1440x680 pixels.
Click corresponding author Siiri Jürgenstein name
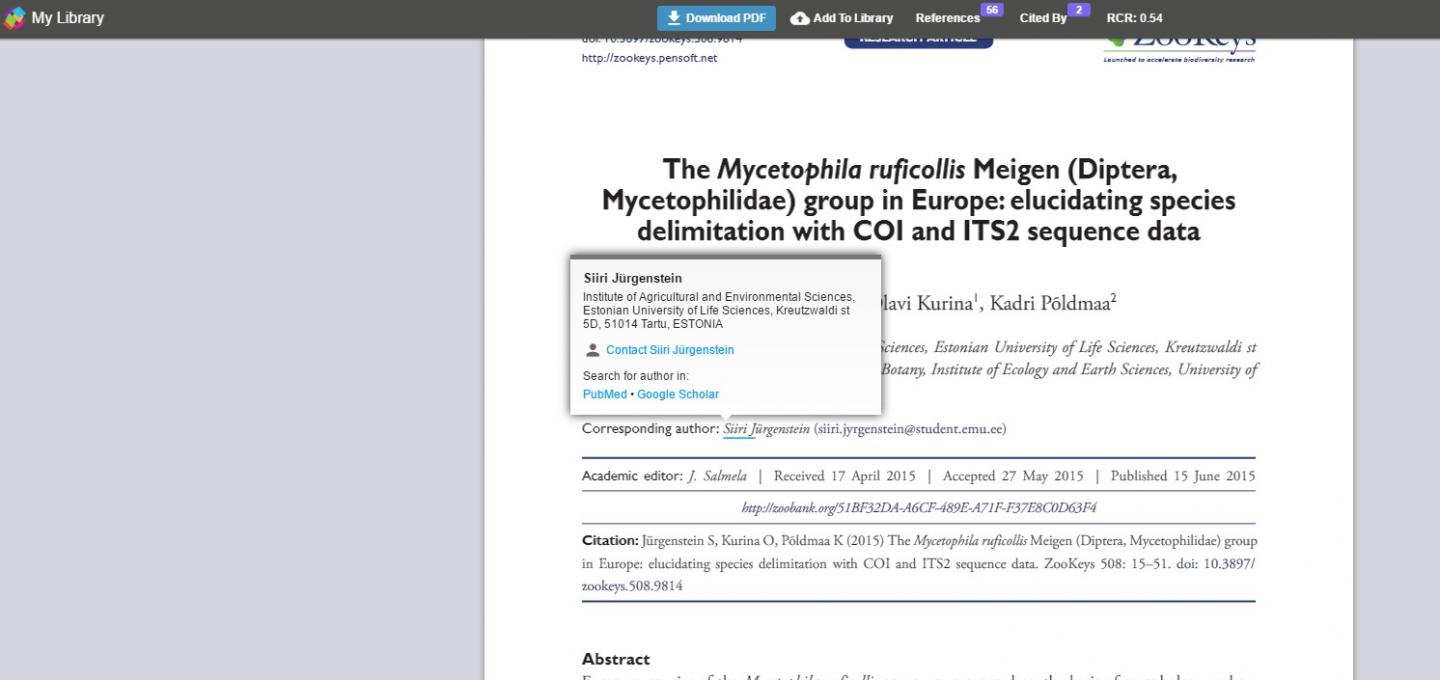point(766,429)
